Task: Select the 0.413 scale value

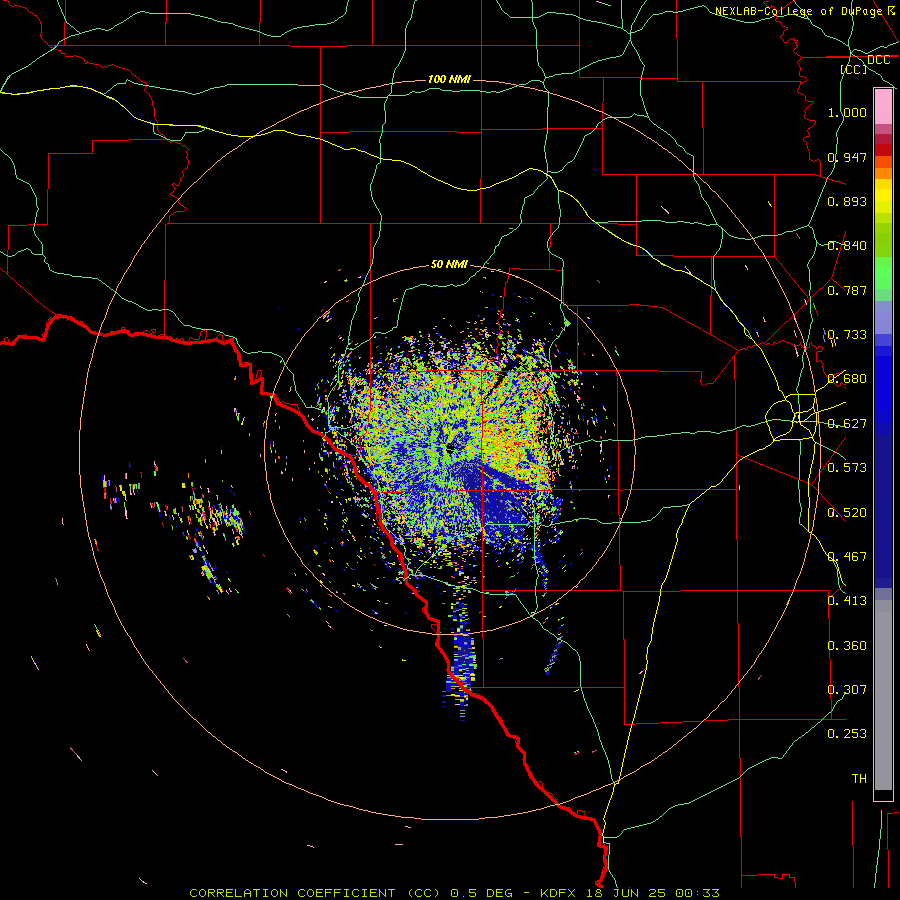Action: 847,601
